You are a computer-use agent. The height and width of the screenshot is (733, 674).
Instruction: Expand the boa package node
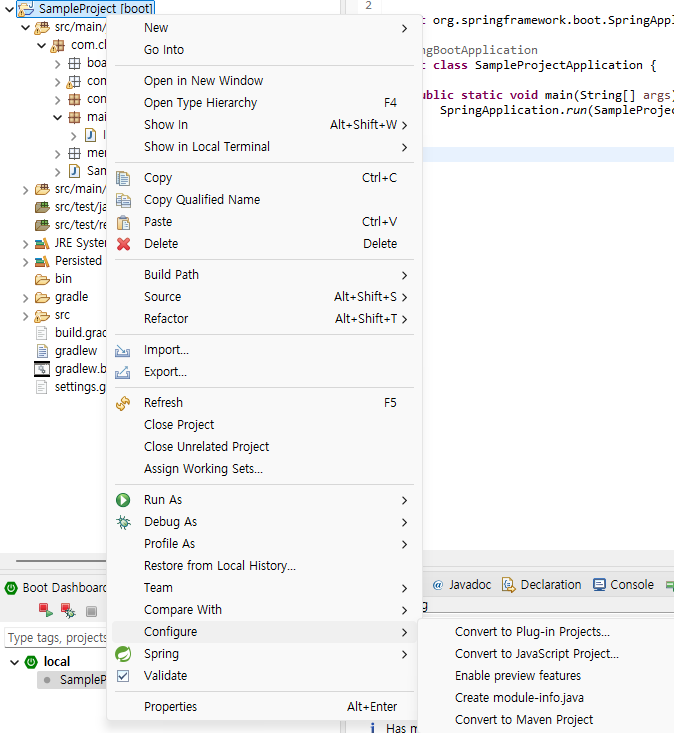[x=57, y=64]
